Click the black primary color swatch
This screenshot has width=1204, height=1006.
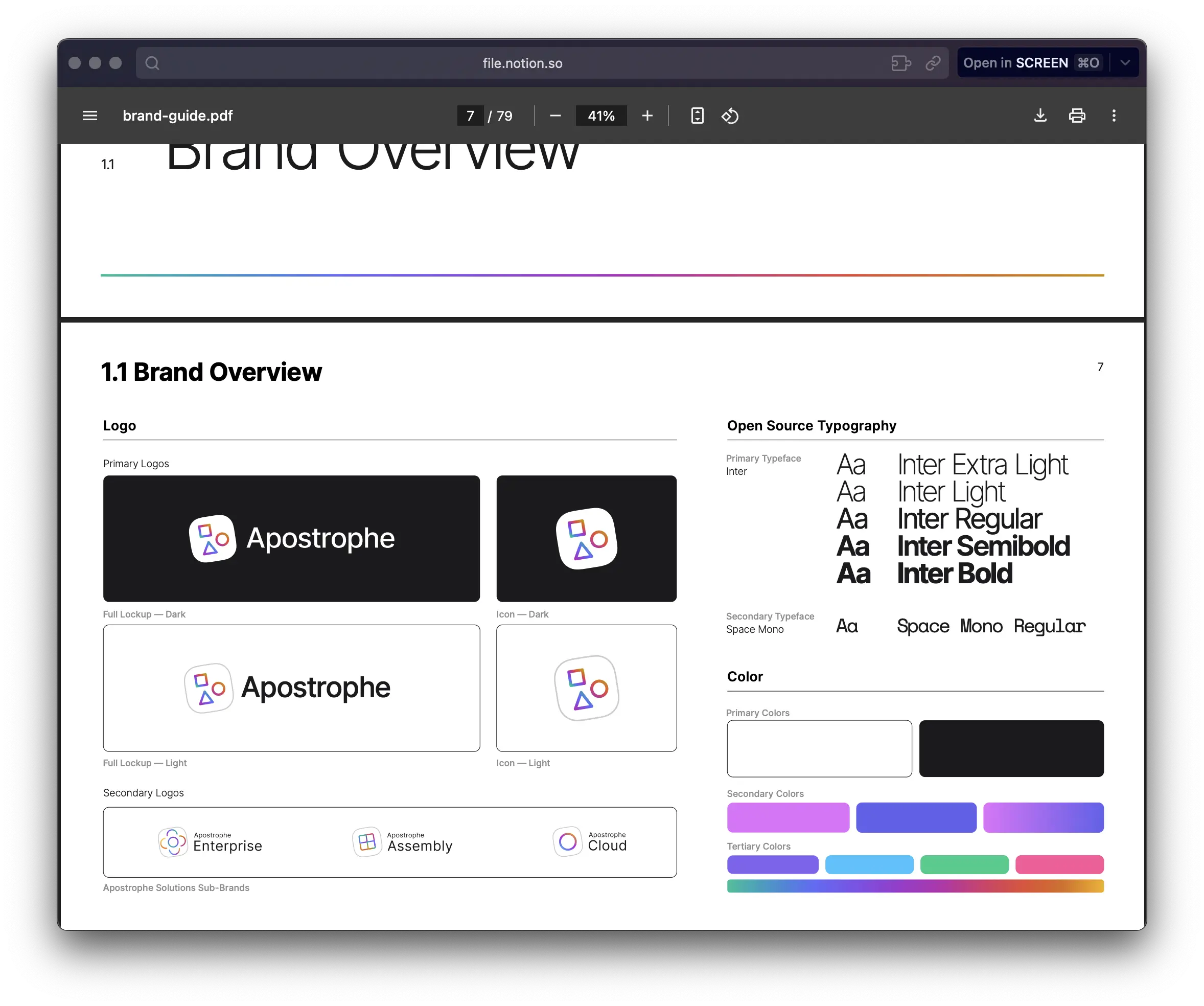point(1011,748)
